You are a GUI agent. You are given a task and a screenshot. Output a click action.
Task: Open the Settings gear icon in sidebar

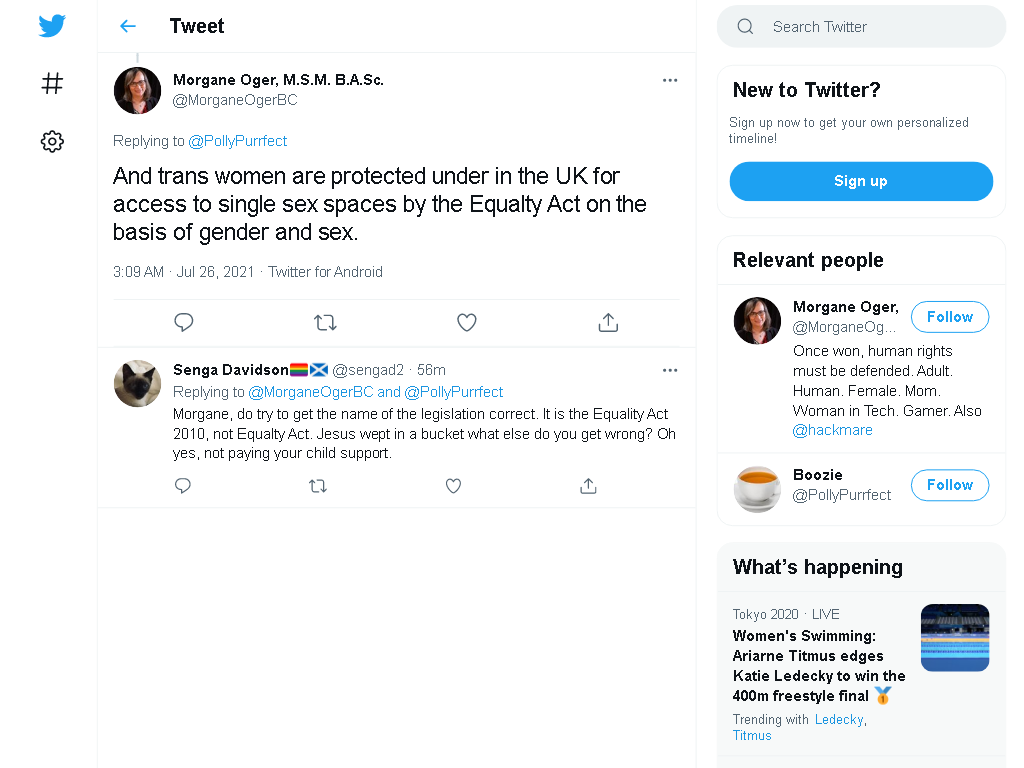coord(52,141)
